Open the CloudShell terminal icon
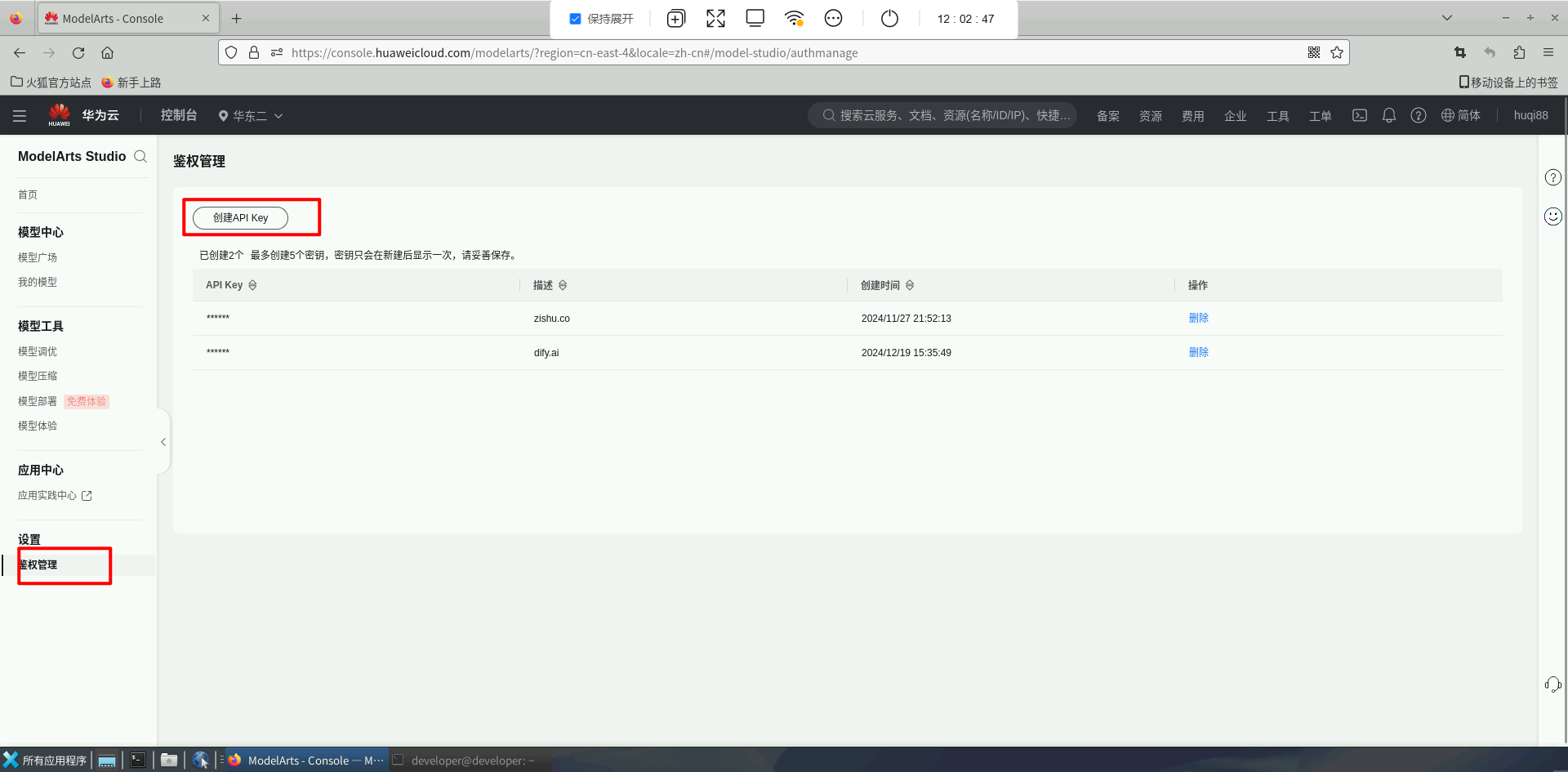 coord(1360,115)
